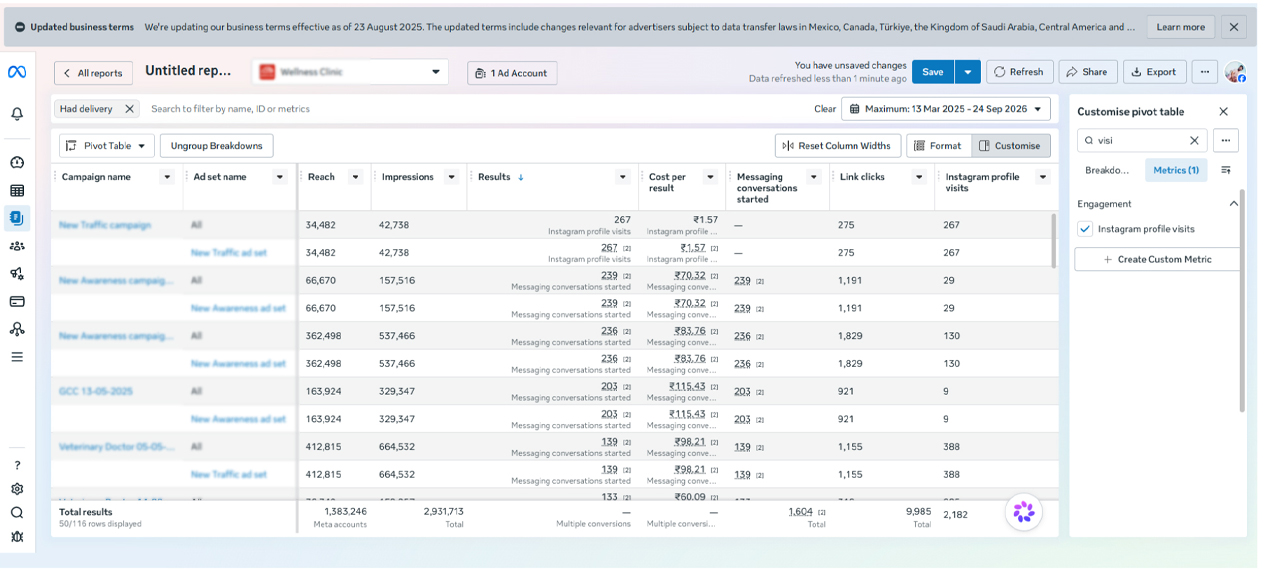Open billing card icon in sidebar
The width and height of the screenshot is (1280, 572).
17,301
